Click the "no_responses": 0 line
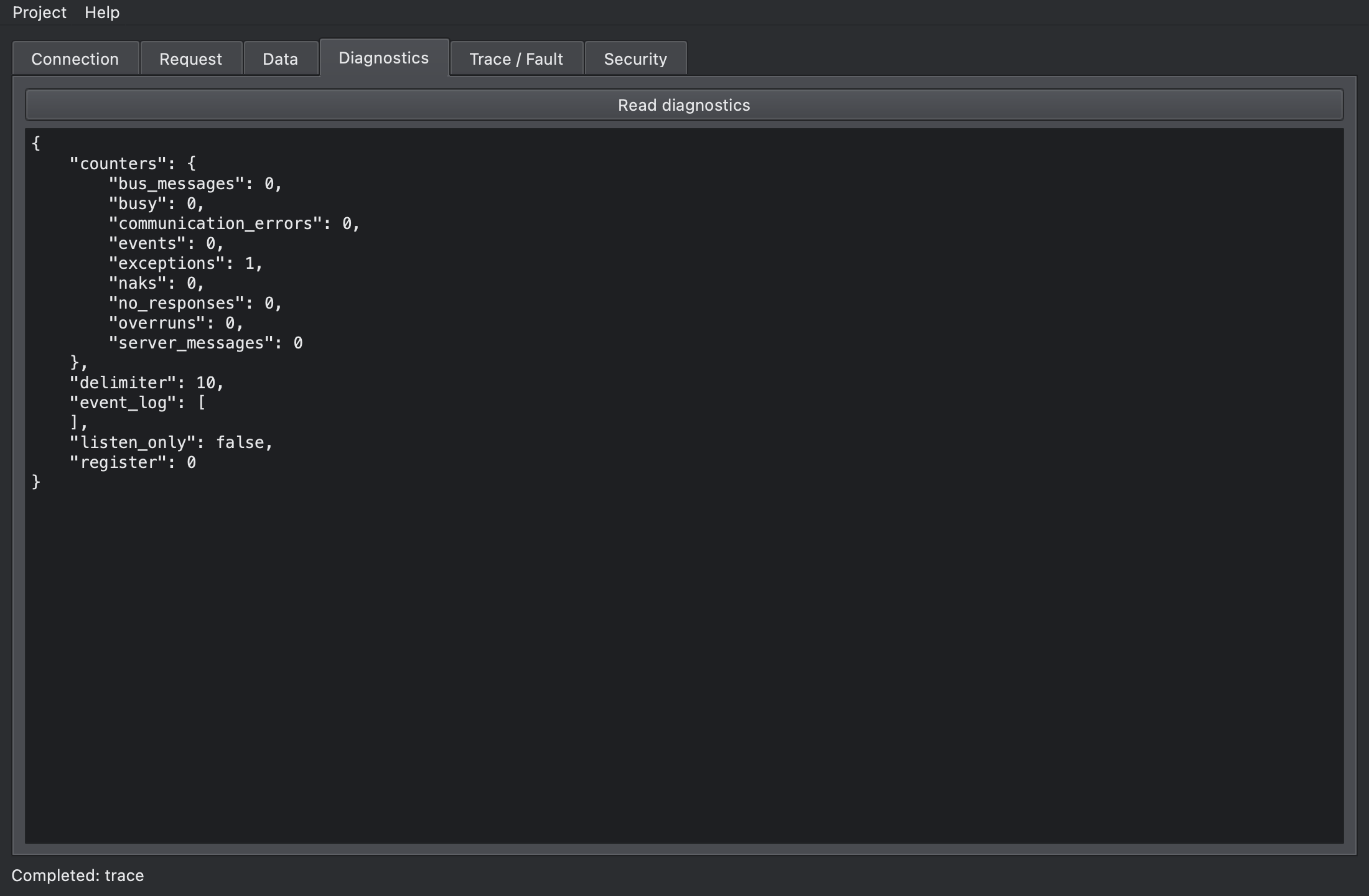Screen dimensions: 1369x896 [195, 303]
